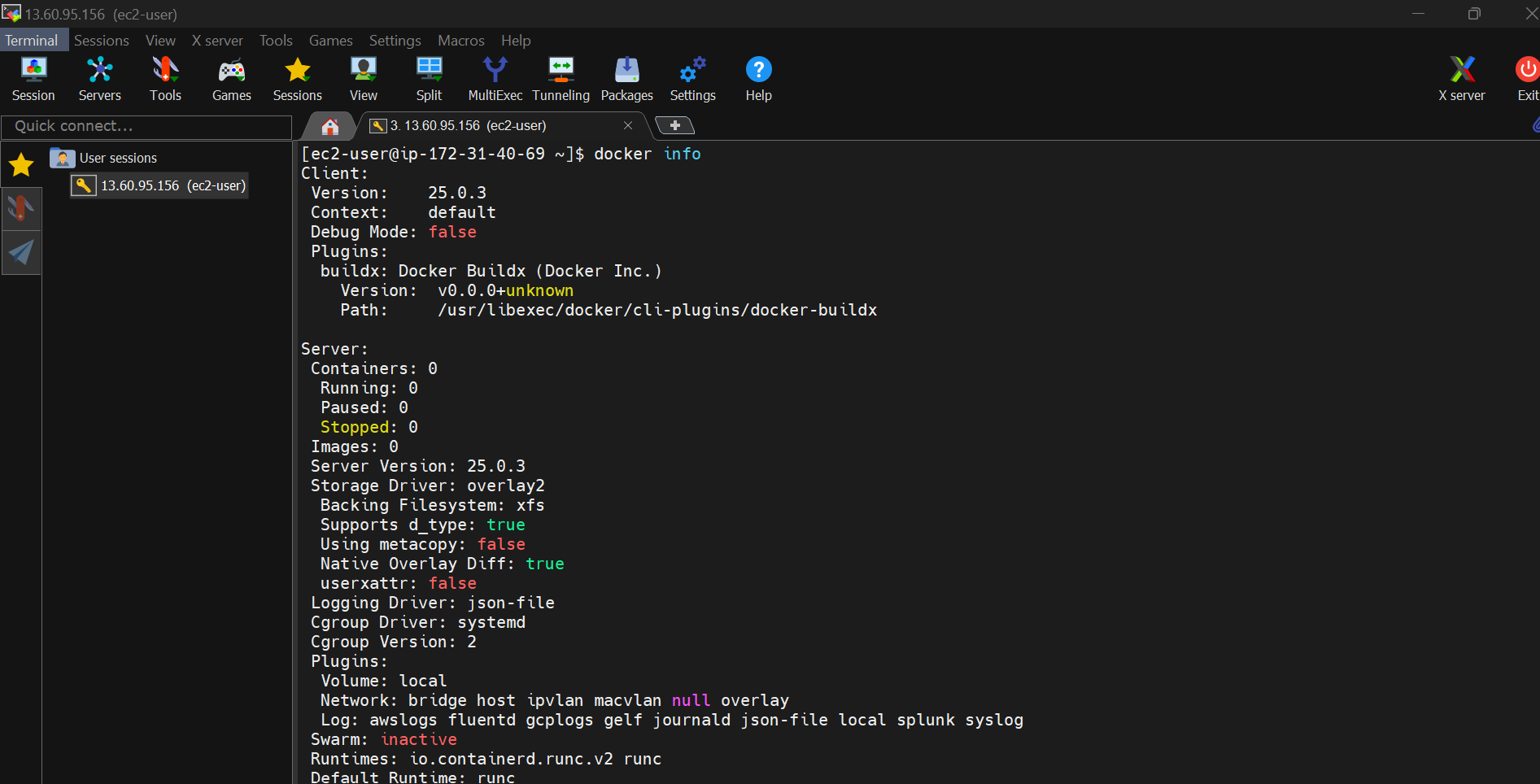Open the Help menu in menu bar
This screenshot has height=784, width=1540.
(516, 40)
